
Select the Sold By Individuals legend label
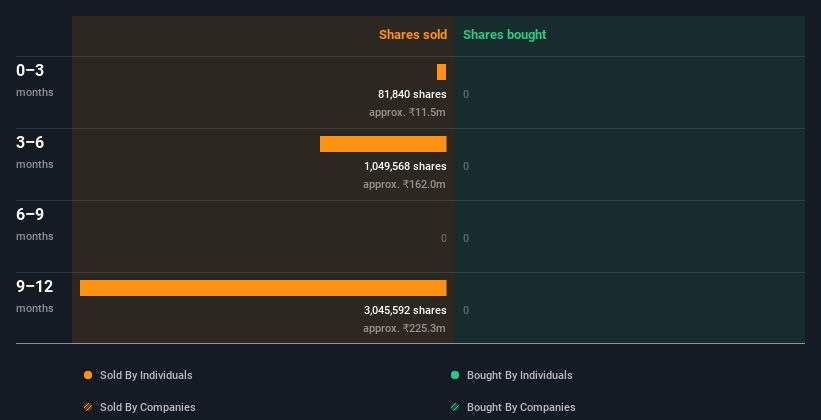pos(146,375)
